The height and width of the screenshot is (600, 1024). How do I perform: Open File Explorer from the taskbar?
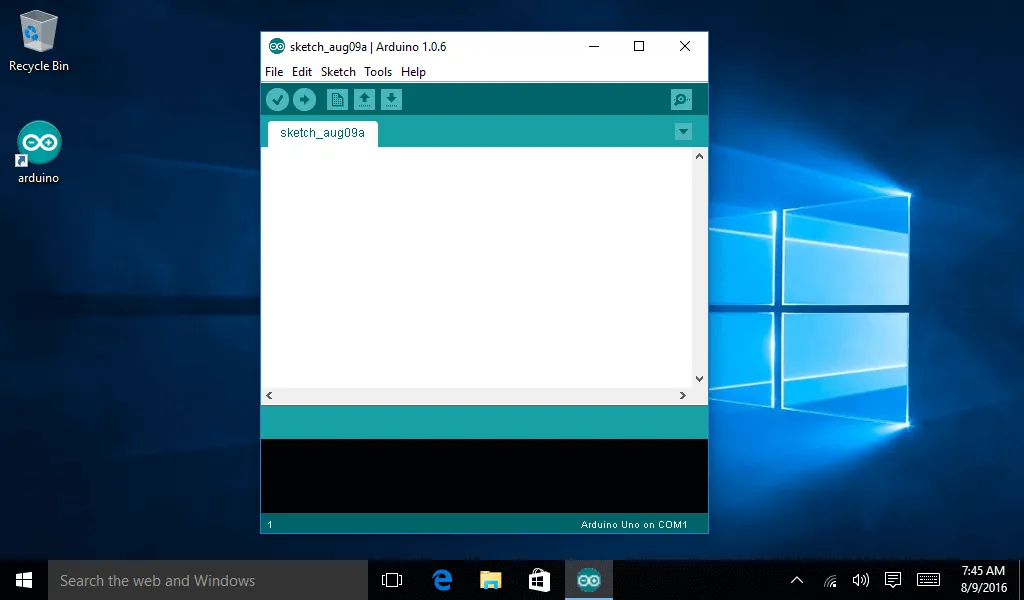coord(490,580)
